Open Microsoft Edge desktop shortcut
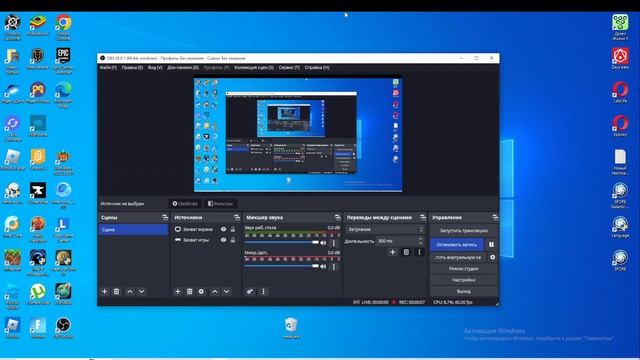The height and width of the screenshot is (360, 640). tap(63, 94)
